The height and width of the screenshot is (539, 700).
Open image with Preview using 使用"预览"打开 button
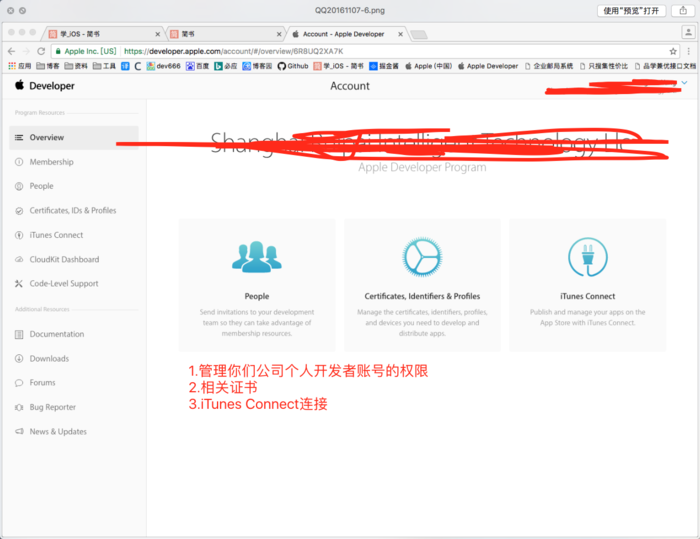631,11
